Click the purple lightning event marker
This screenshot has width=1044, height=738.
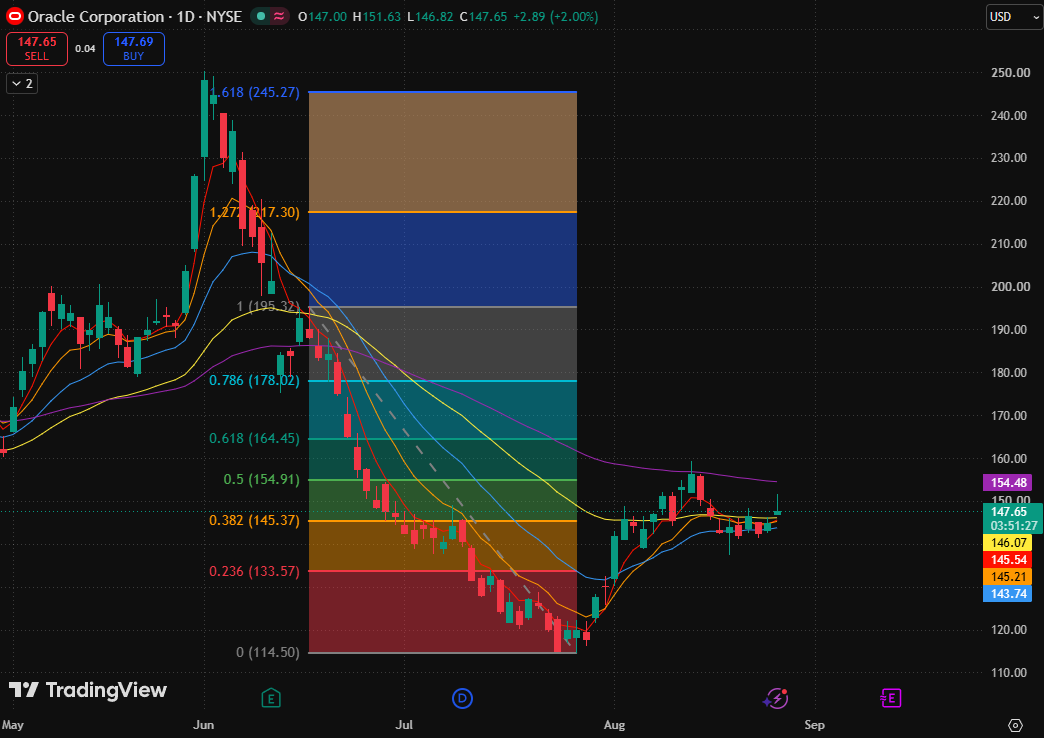point(776,698)
